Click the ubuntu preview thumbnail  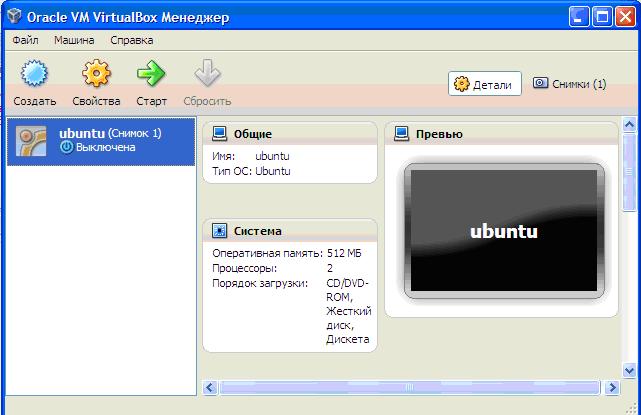(504, 231)
